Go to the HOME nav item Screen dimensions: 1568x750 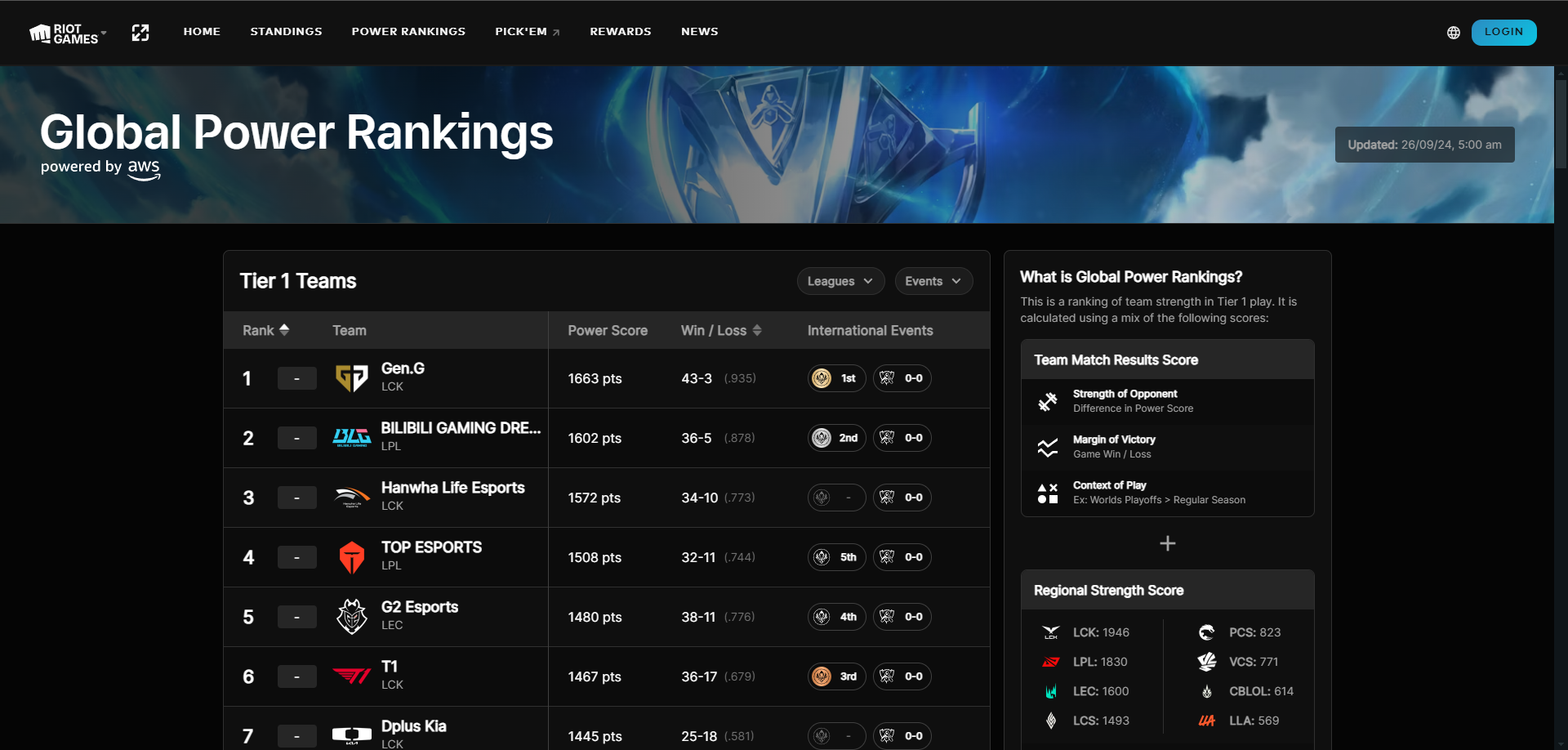coord(202,32)
